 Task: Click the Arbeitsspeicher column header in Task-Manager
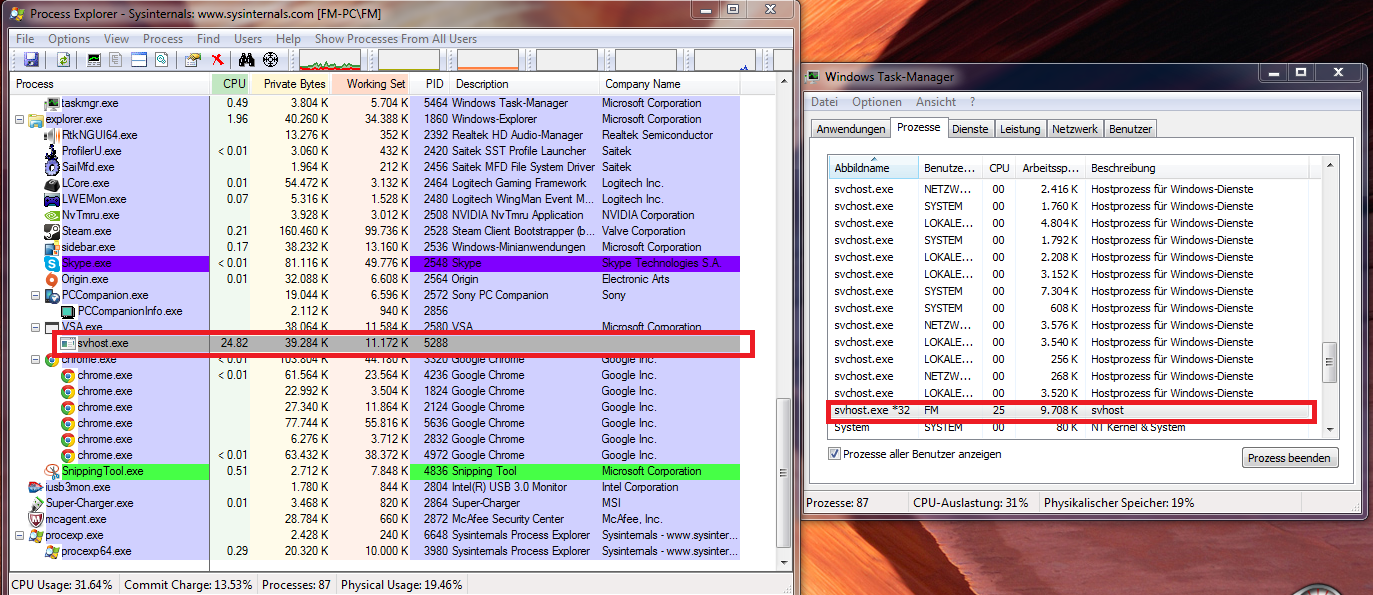click(x=1050, y=168)
